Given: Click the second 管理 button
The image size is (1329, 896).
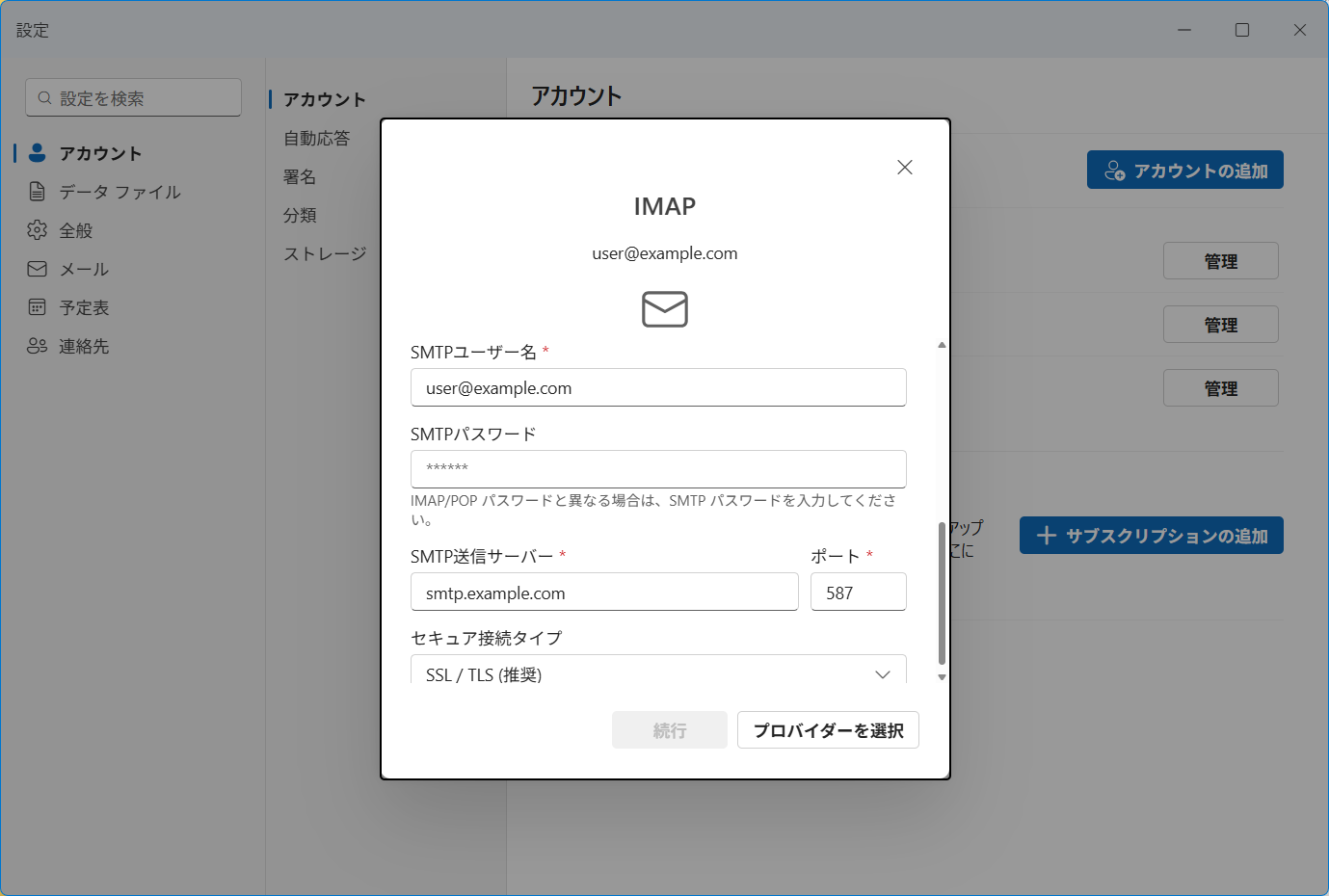Looking at the screenshot, I should click(1220, 324).
